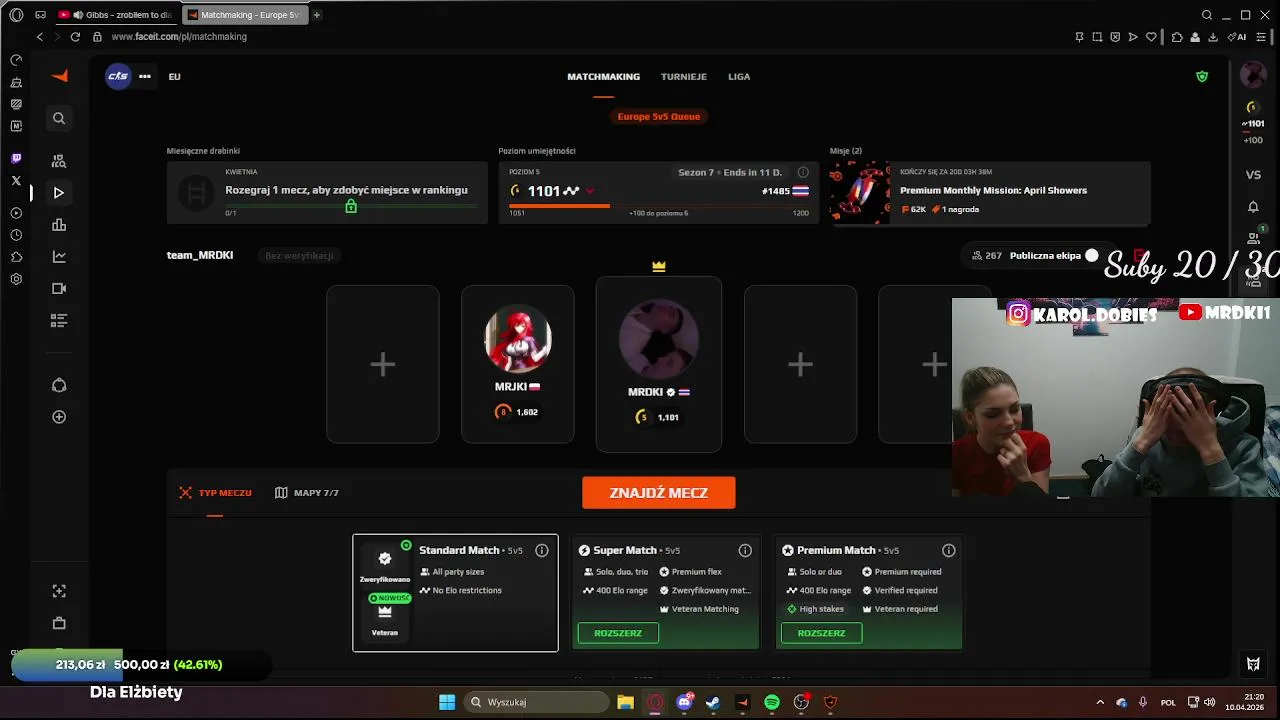
Task: Show Standard Match info icon
Action: [542, 550]
